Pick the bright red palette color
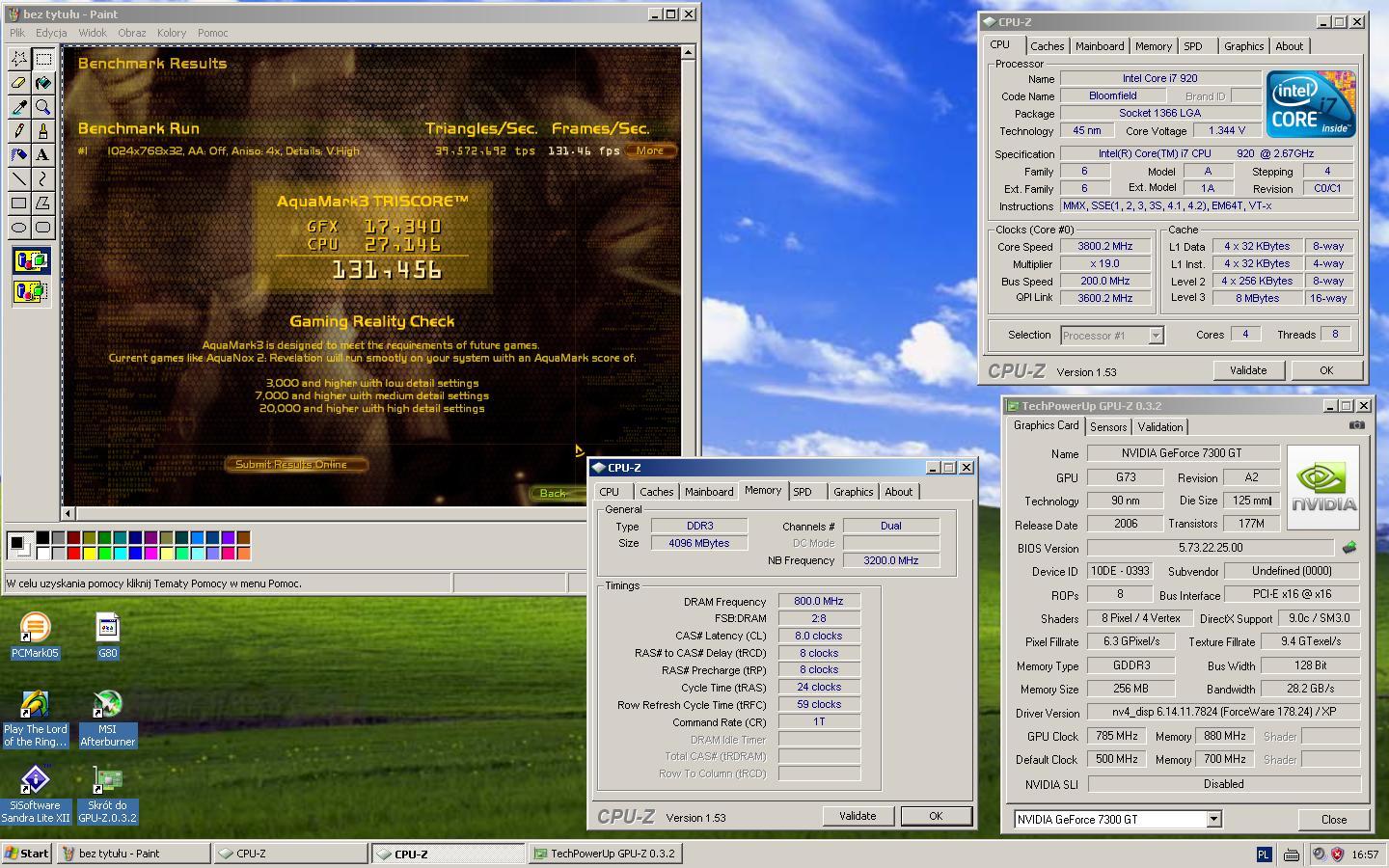Image resolution: width=1389 pixels, height=868 pixels. pos(73,553)
